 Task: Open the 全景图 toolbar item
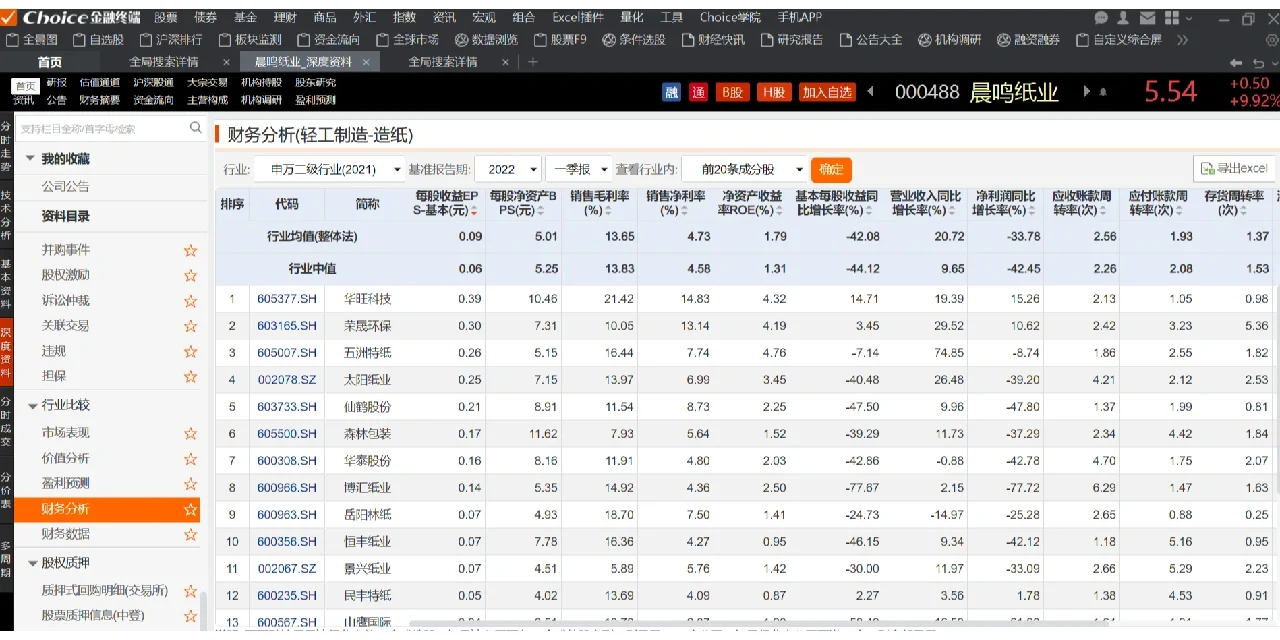coord(32,40)
